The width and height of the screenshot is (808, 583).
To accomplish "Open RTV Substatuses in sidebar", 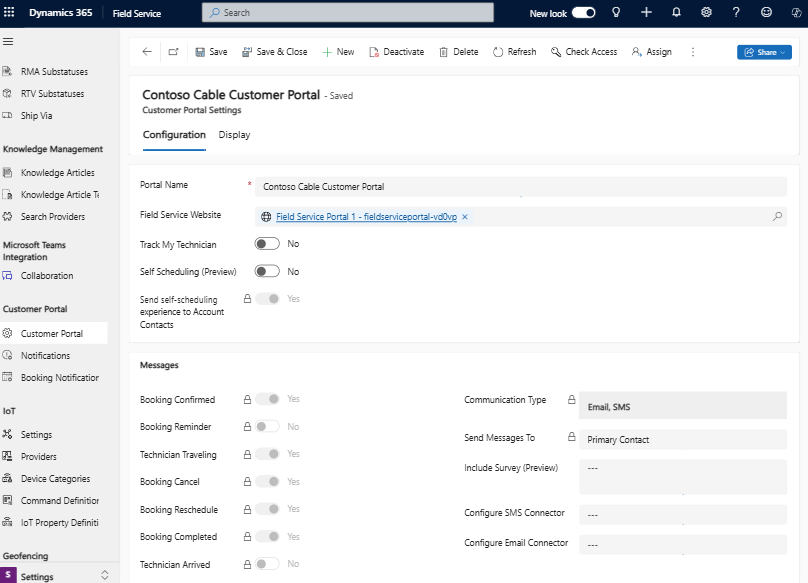I will coord(54,94).
